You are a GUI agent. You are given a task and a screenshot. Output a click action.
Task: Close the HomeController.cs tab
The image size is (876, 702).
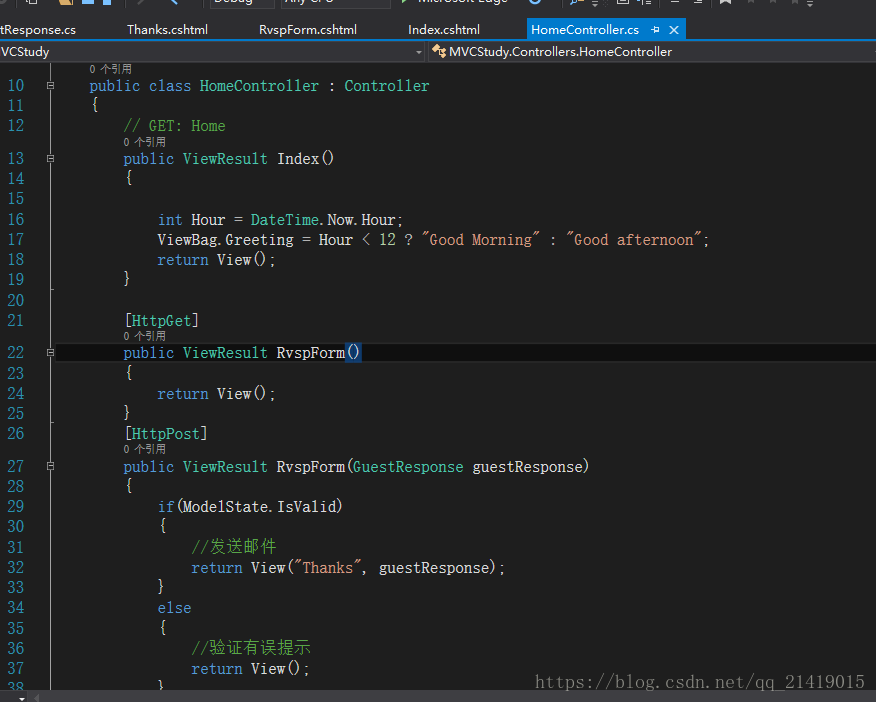674,30
